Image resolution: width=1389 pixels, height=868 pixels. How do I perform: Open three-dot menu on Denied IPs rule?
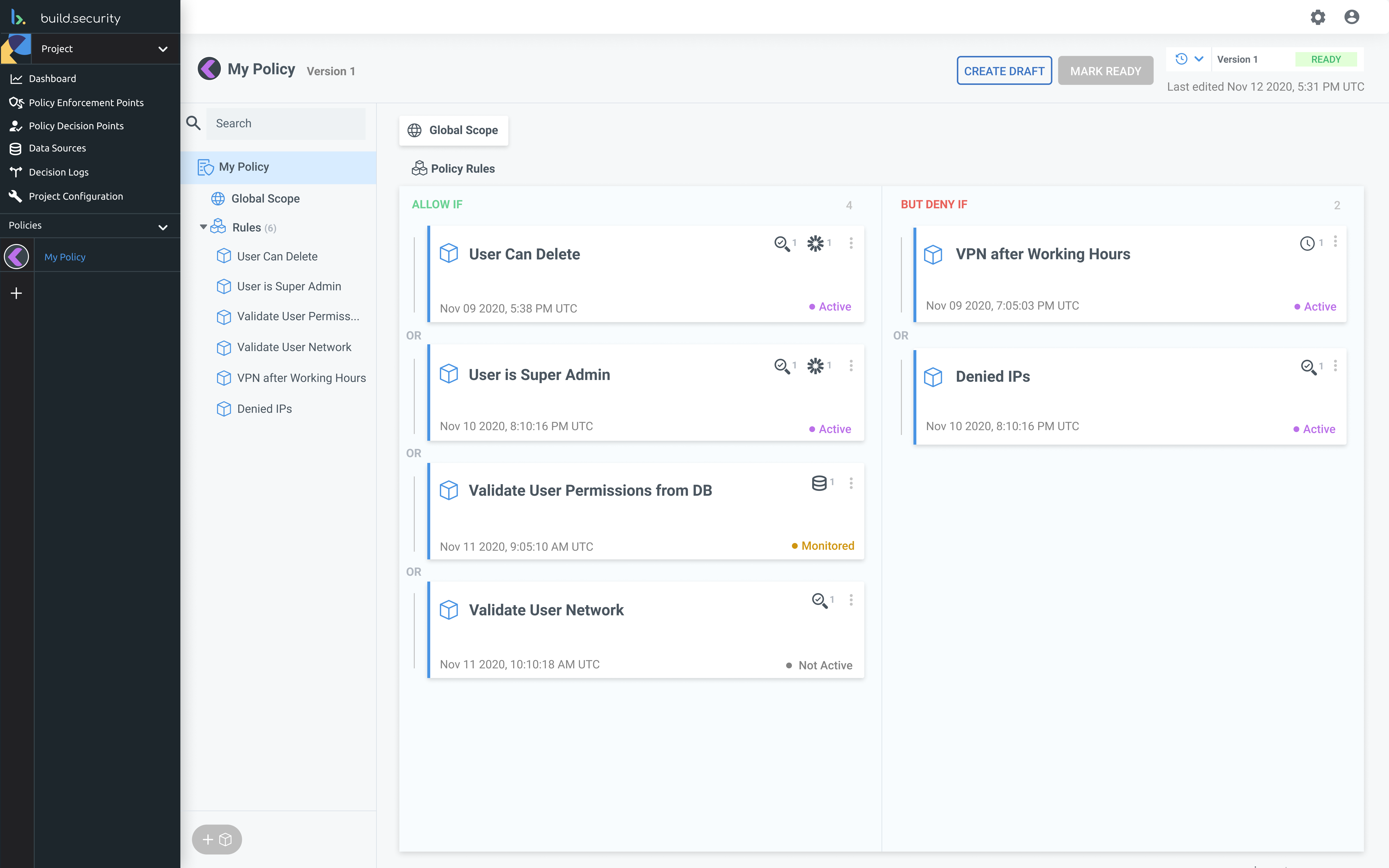(x=1336, y=366)
